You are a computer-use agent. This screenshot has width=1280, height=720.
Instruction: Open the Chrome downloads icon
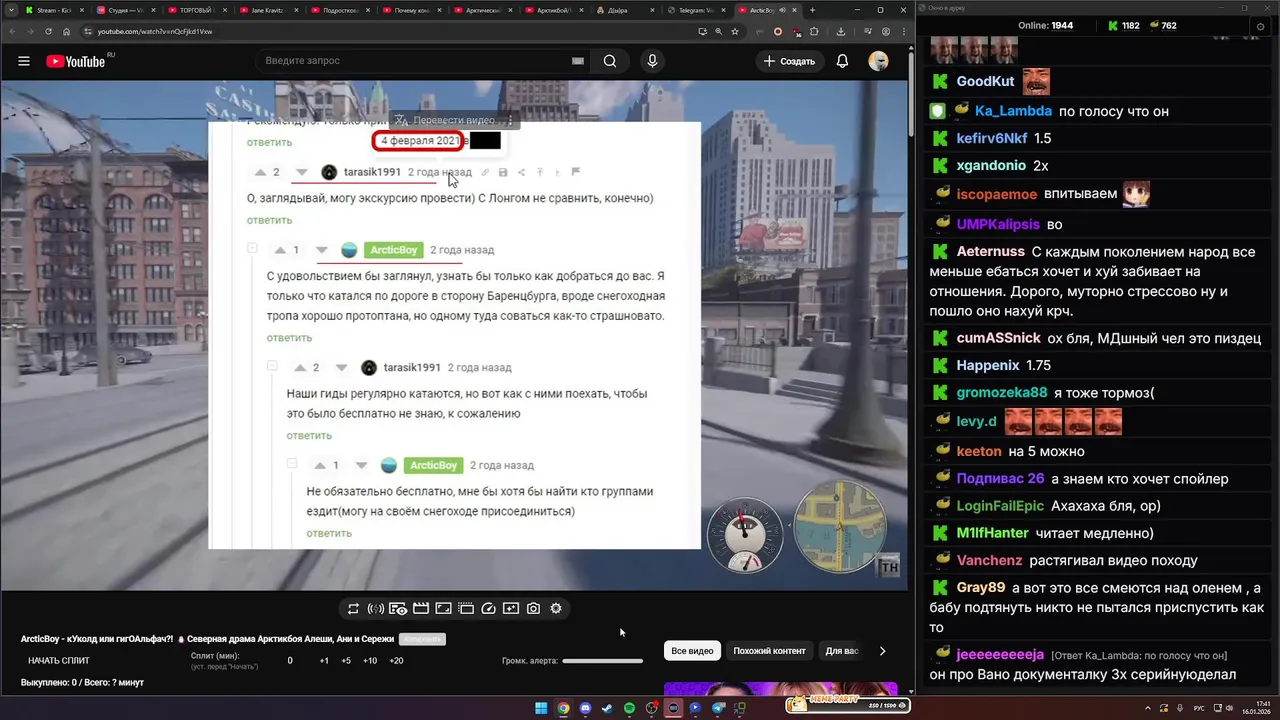tap(841, 31)
